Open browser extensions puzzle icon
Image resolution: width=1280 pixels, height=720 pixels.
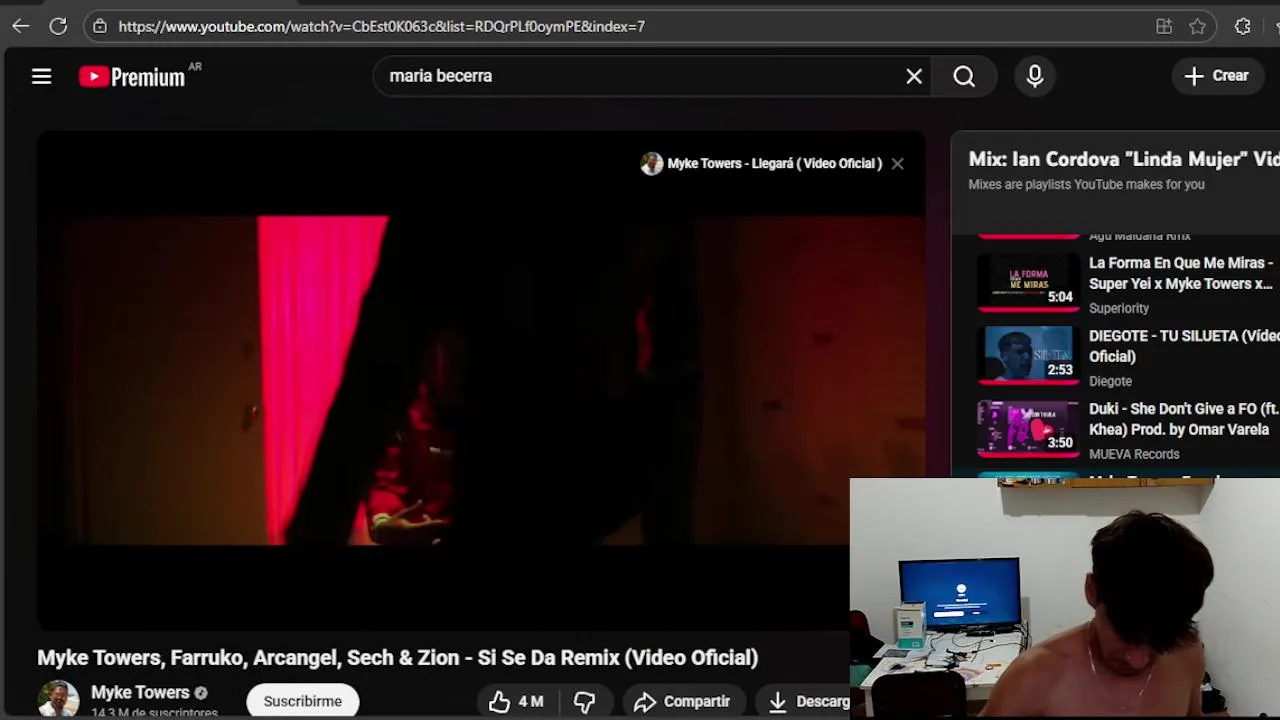1243,27
